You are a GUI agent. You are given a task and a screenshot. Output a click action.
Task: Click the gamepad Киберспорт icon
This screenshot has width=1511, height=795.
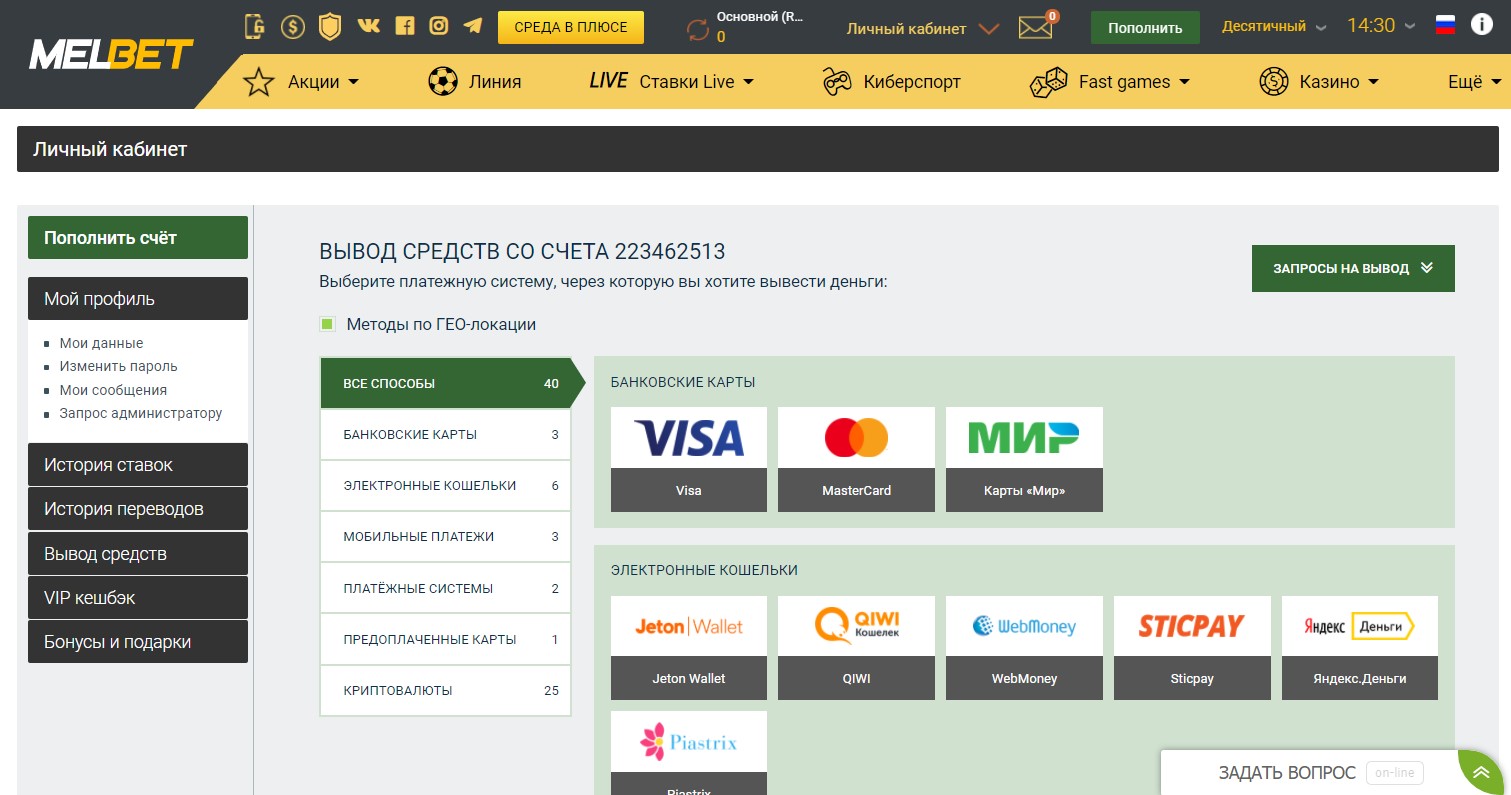[x=837, y=82]
